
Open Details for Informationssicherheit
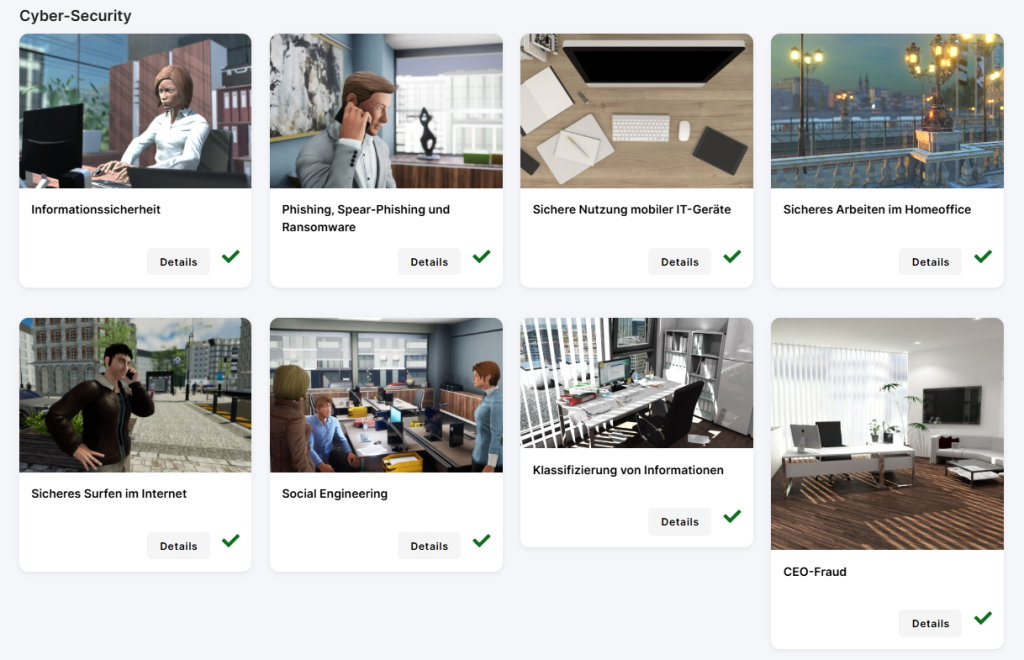[178, 262]
